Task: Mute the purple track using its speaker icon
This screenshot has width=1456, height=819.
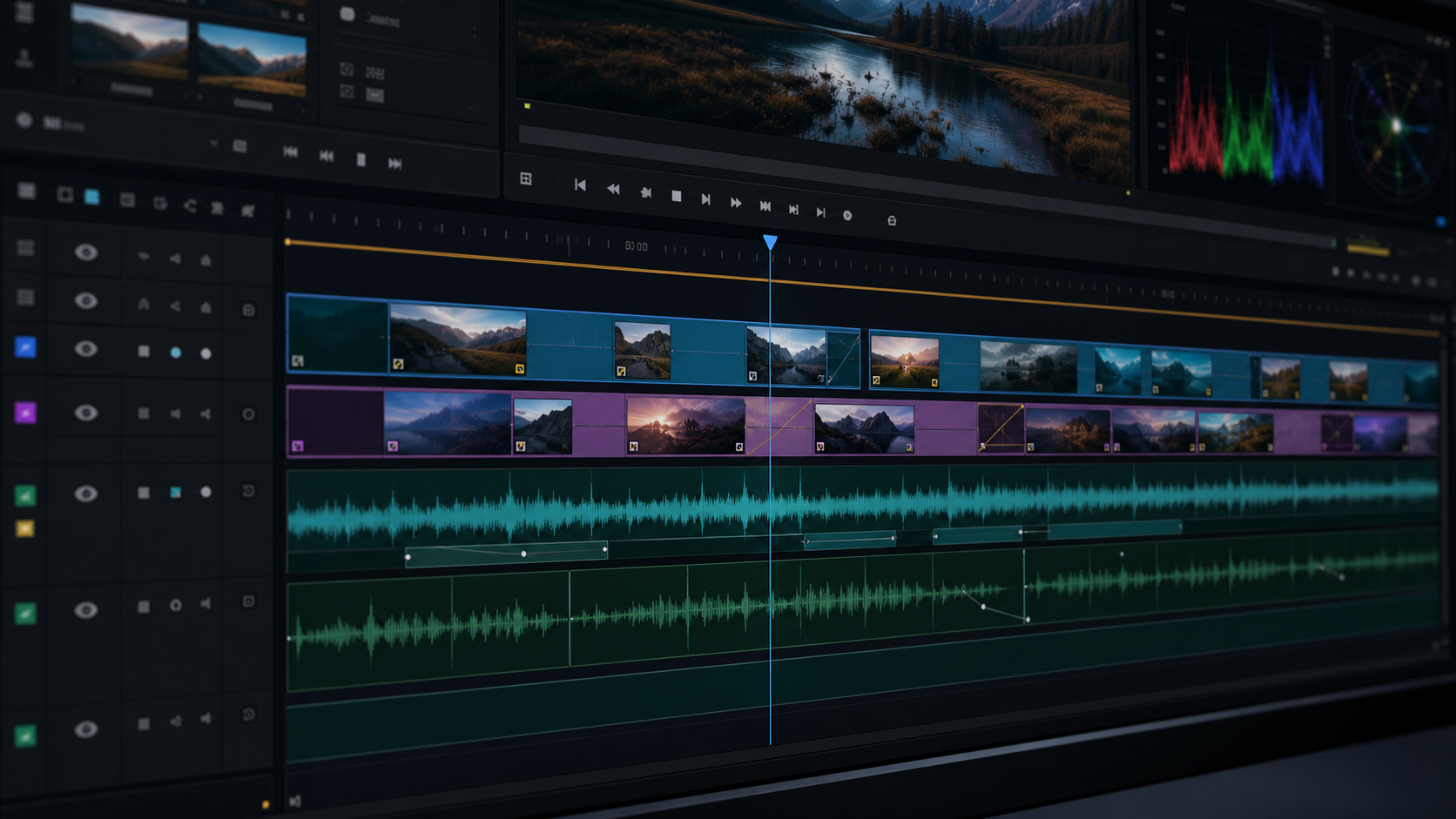Action: click(x=206, y=414)
